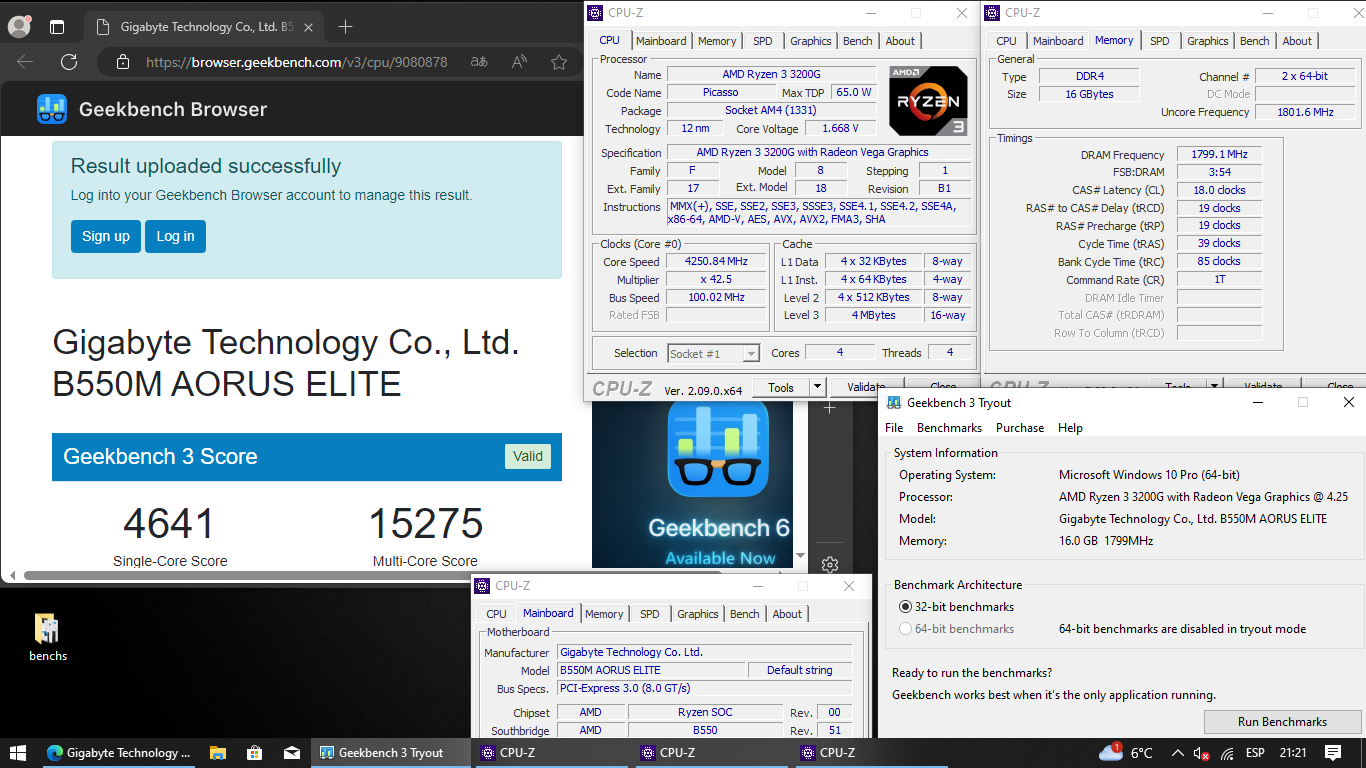Open the Windows Start menu
The image size is (1366, 768).
pyautogui.click(x=18, y=753)
